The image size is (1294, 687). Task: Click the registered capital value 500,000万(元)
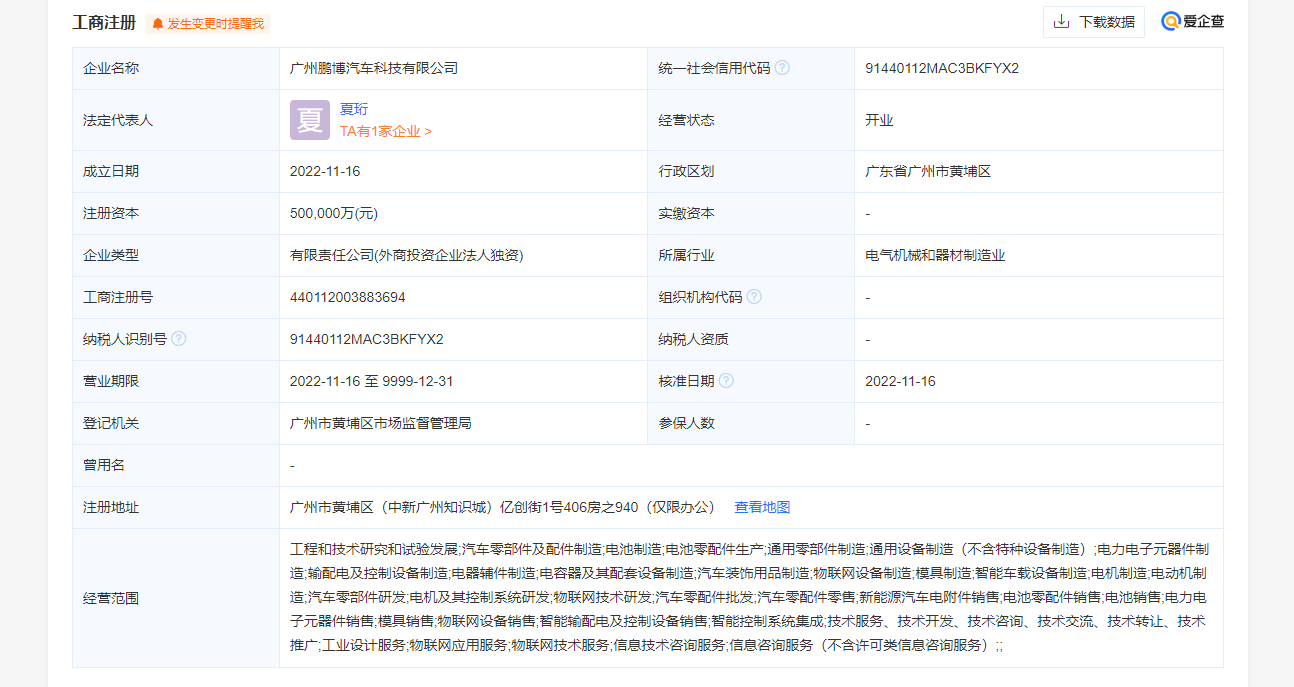point(333,213)
